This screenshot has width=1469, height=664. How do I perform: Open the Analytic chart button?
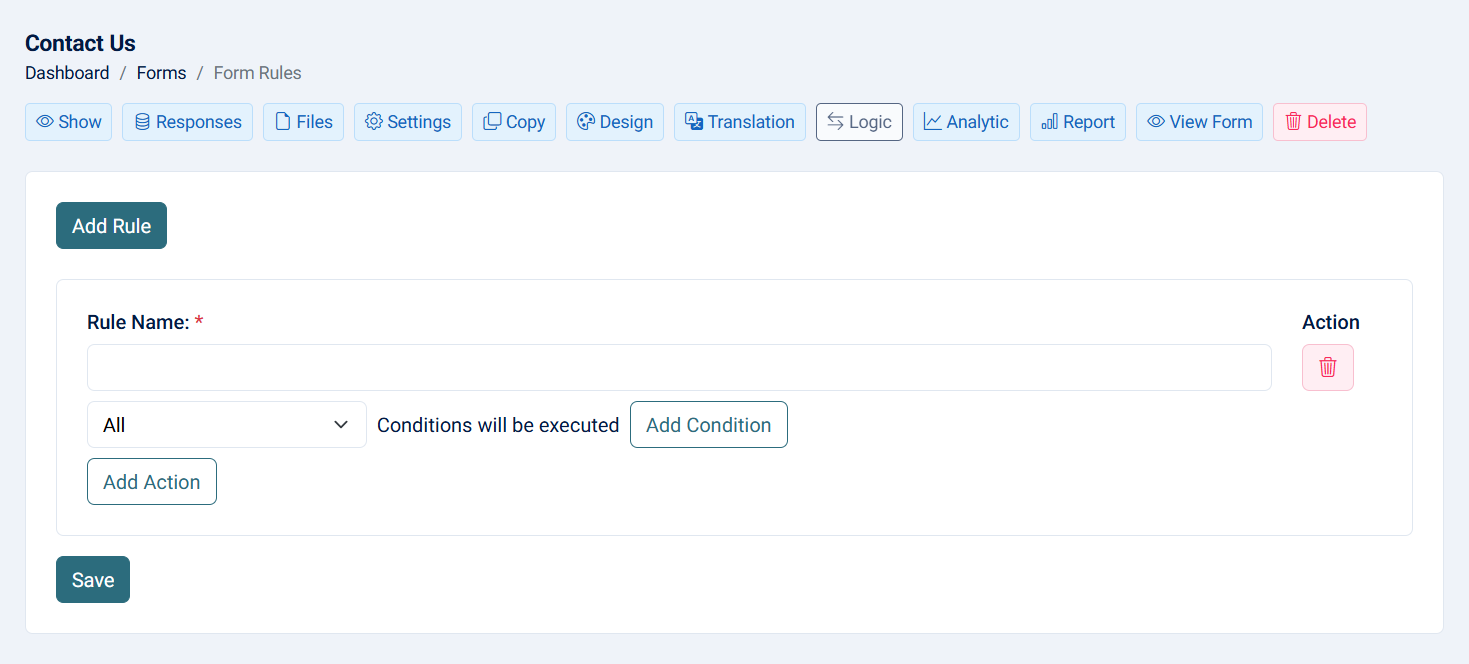[x=965, y=122]
